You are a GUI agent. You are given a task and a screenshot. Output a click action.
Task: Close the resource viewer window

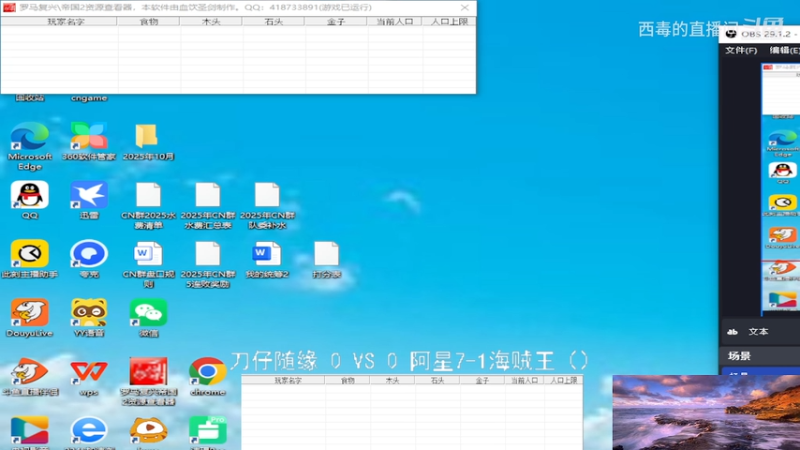click(x=464, y=8)
